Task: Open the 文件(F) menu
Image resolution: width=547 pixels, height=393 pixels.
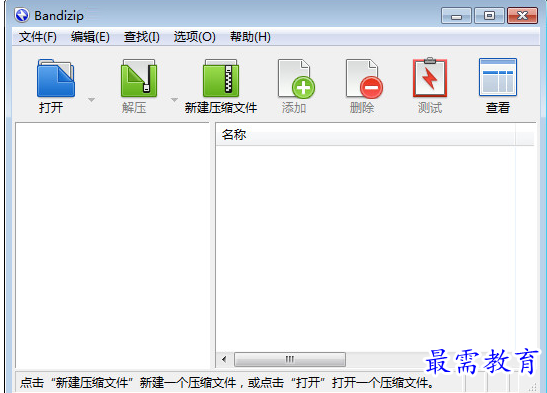Action: 38,37
